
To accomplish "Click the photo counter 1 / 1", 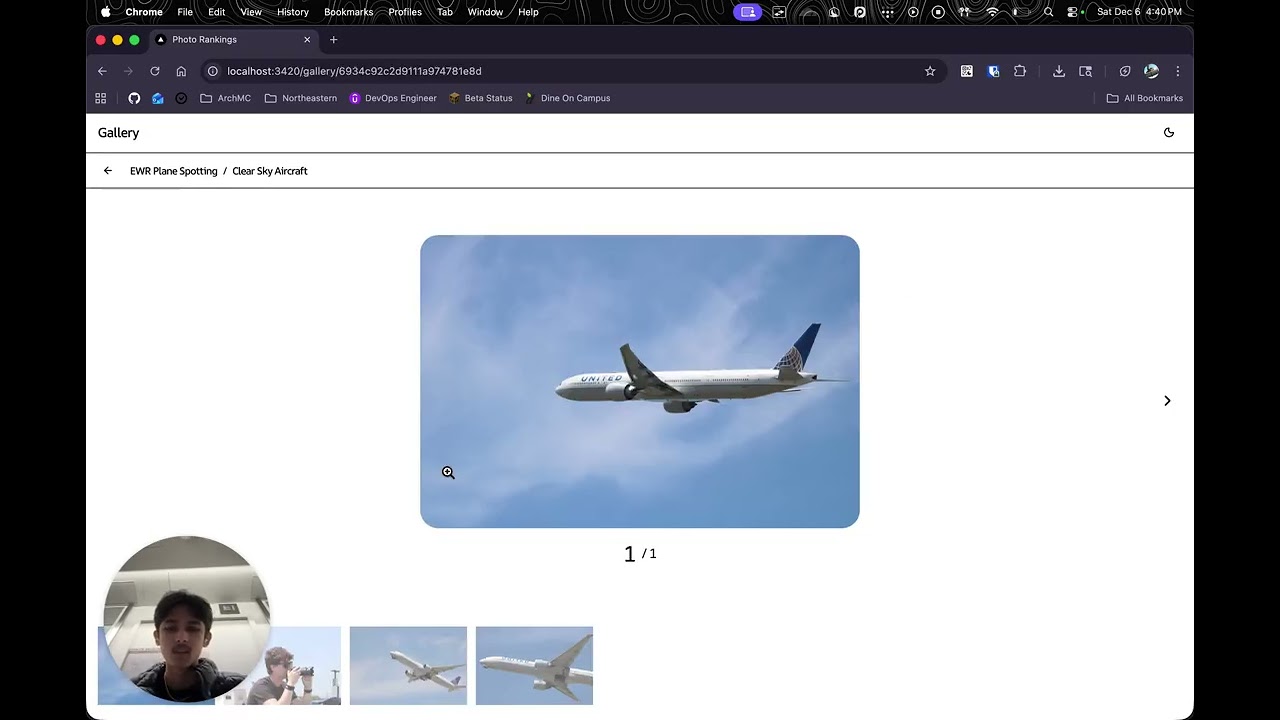I will point(640,553).
